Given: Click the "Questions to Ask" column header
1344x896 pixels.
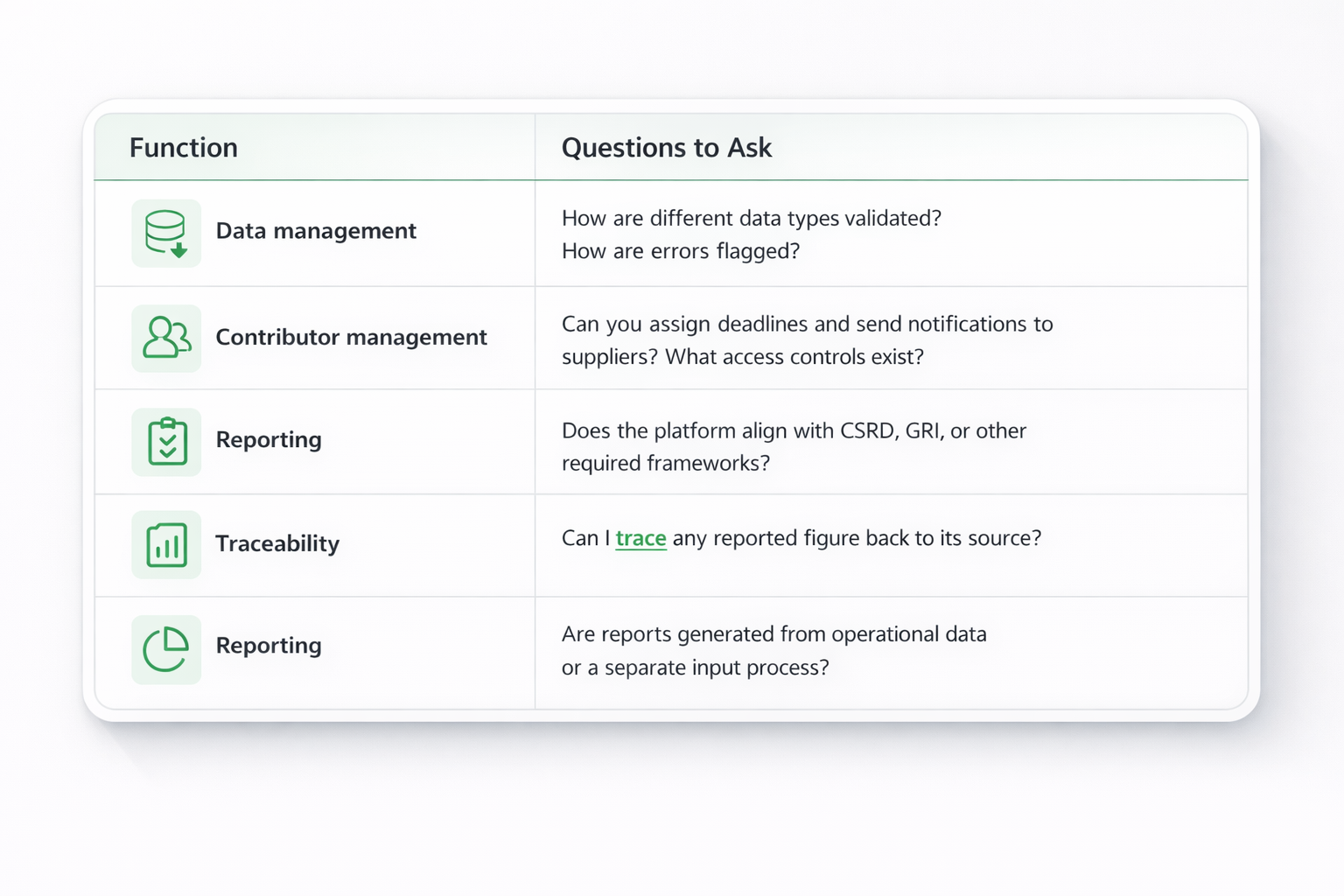Looking at the screenshot, I should (666, 148).
